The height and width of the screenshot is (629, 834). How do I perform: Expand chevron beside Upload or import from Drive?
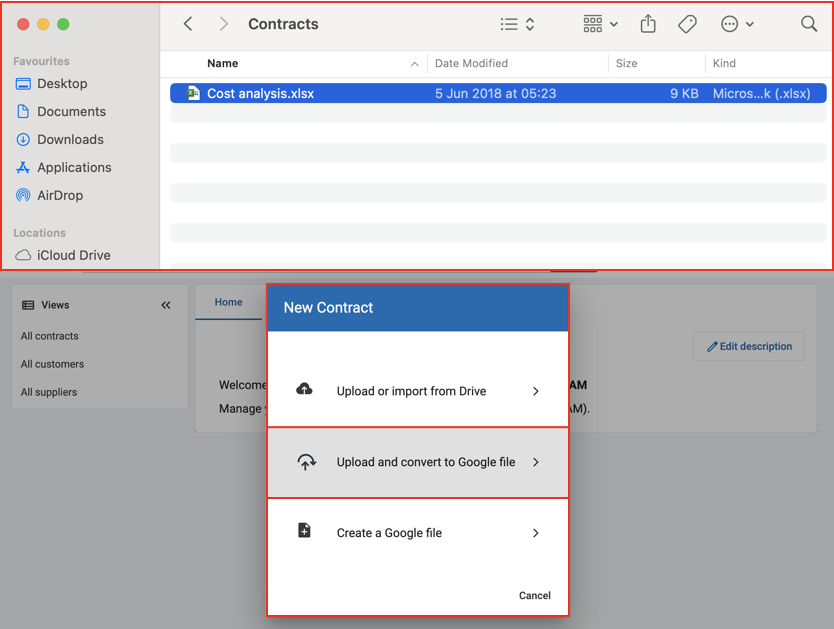click(536, 391)
